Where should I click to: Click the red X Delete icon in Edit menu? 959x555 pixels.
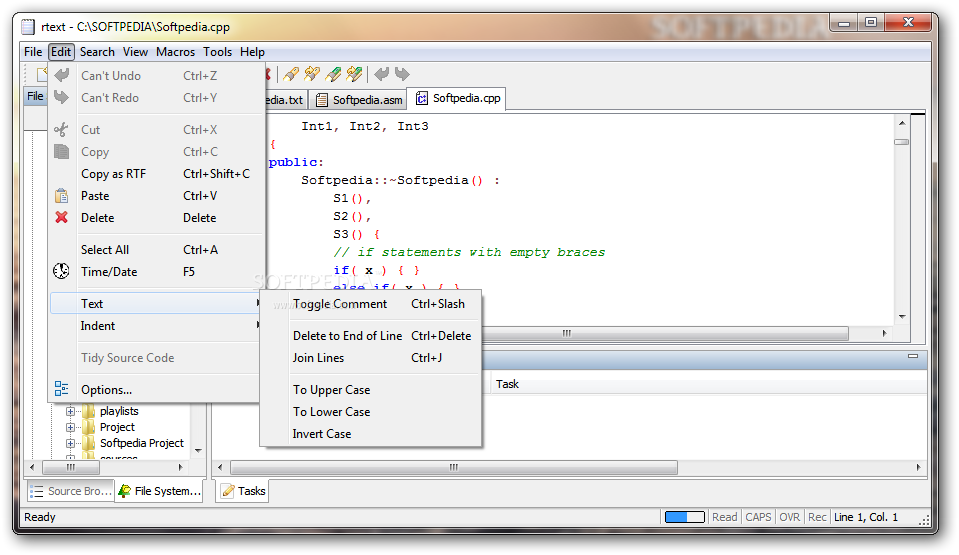61,217
